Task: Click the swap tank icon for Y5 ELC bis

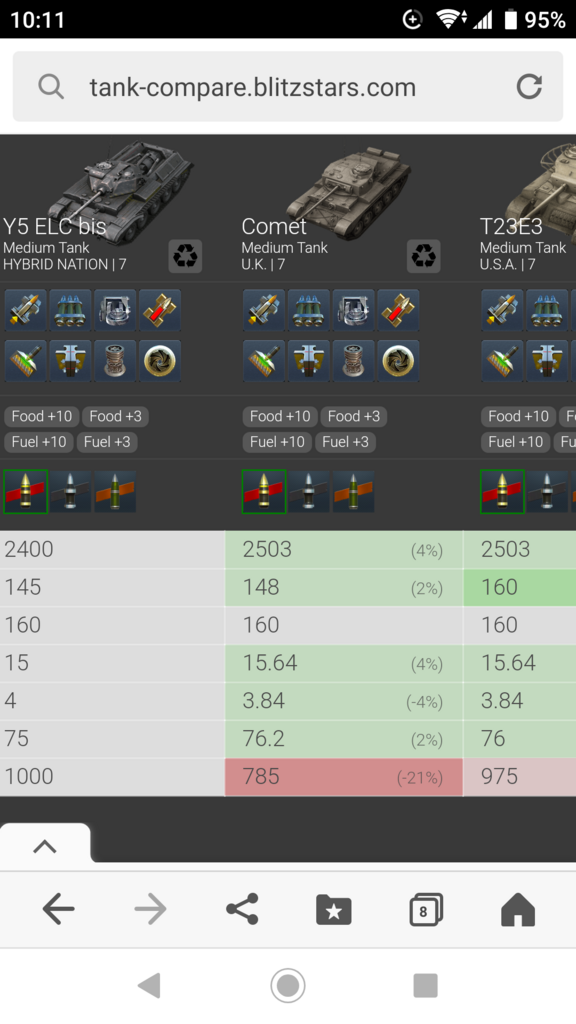Action: 185,255
